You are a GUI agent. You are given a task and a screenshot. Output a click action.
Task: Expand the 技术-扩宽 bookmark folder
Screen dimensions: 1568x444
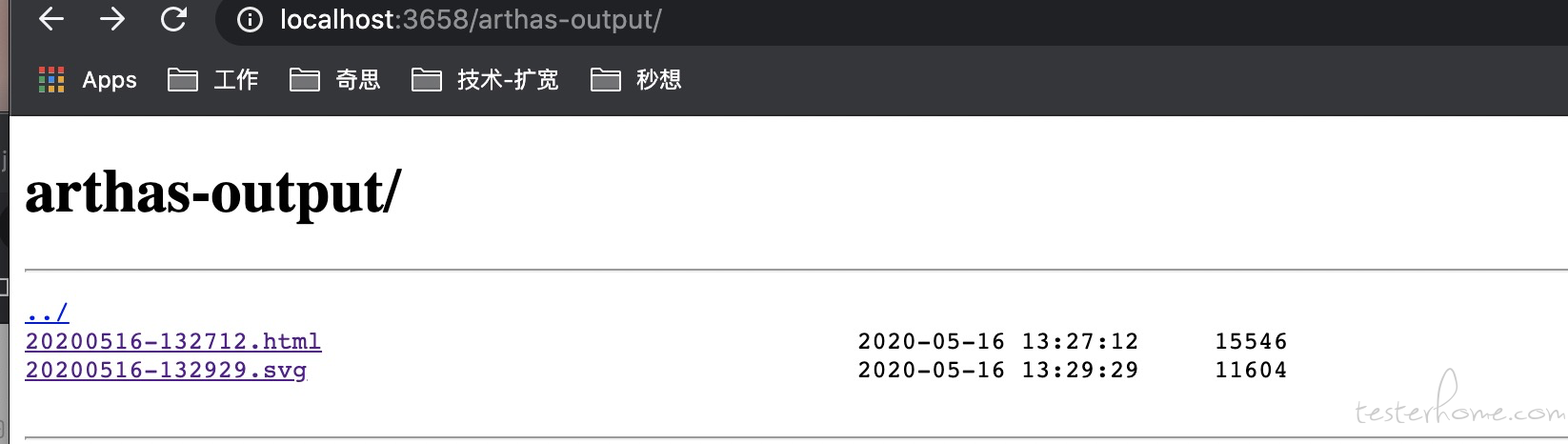pos(485,80)
